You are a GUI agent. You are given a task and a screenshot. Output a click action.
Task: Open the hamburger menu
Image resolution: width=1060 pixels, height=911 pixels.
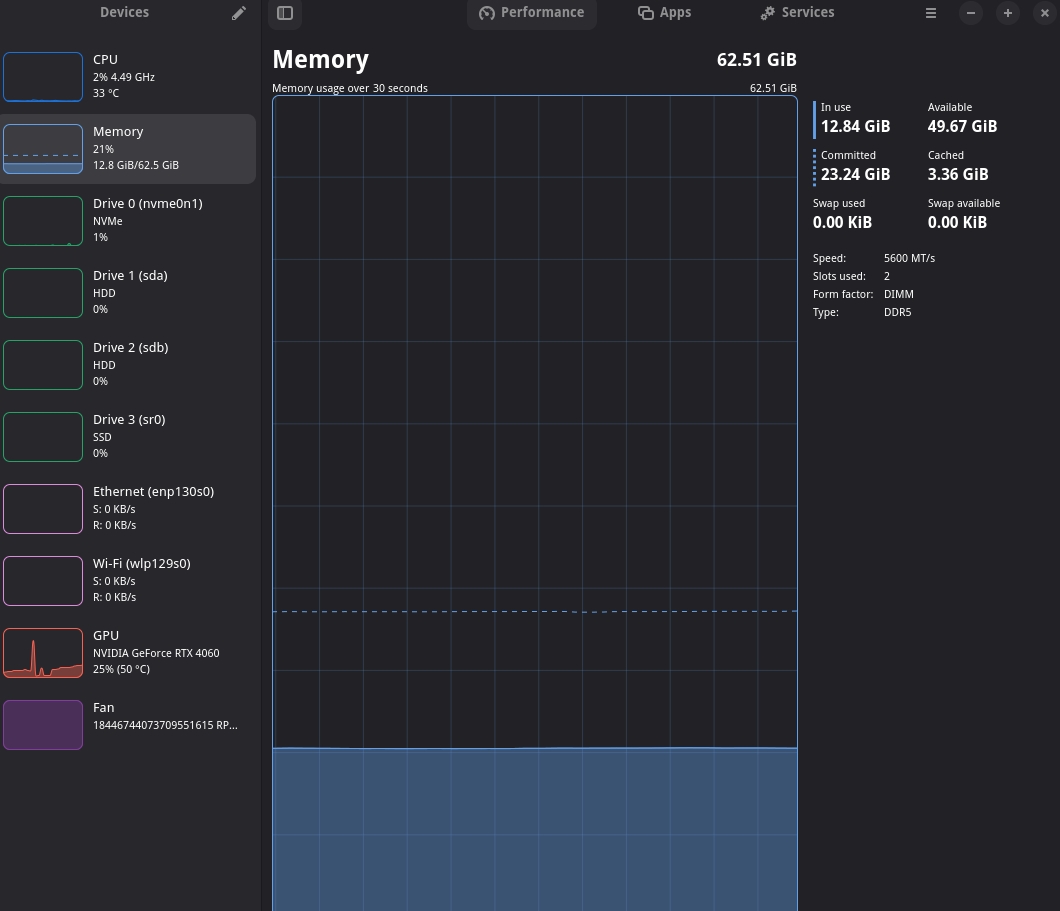click(931, 13)
